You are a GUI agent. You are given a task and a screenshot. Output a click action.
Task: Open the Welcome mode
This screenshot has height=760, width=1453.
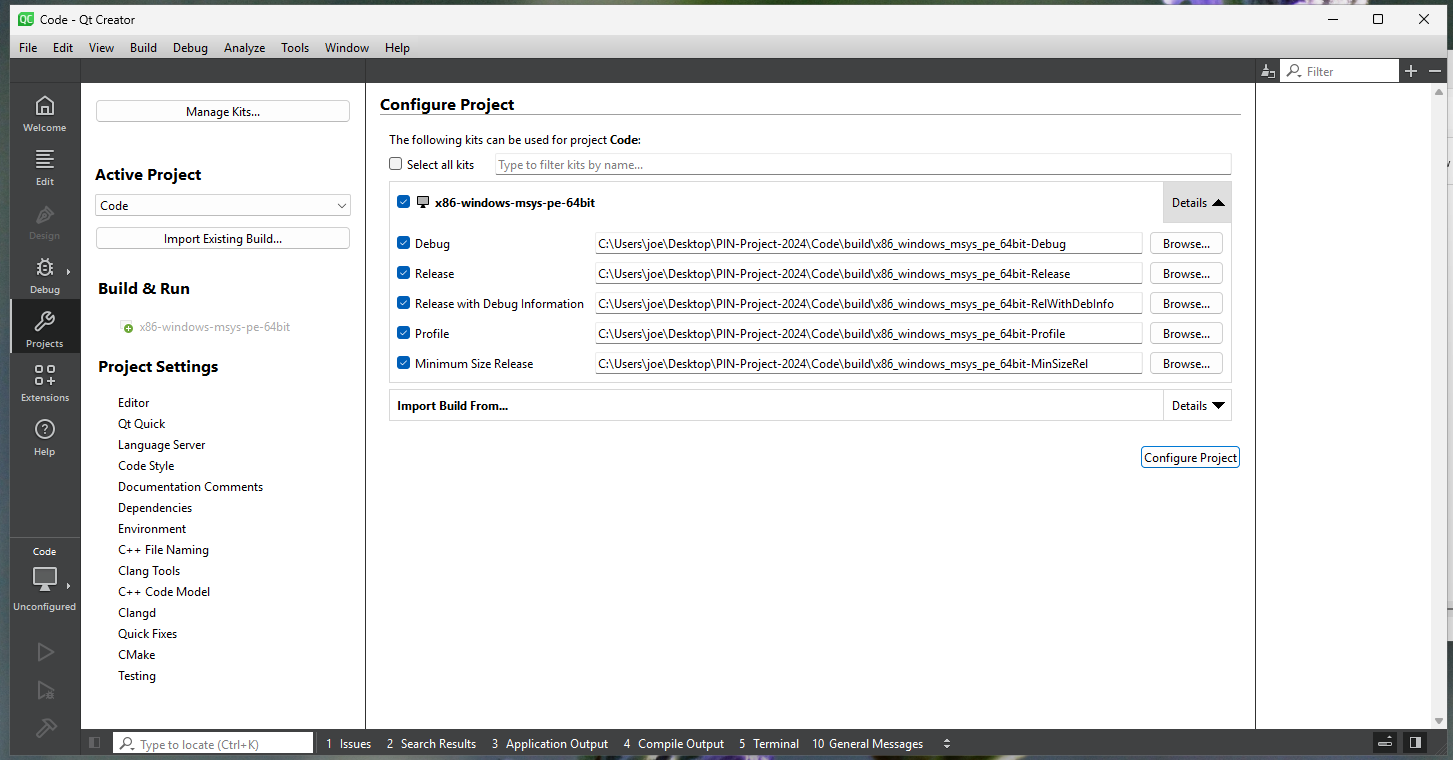(44, 113)
